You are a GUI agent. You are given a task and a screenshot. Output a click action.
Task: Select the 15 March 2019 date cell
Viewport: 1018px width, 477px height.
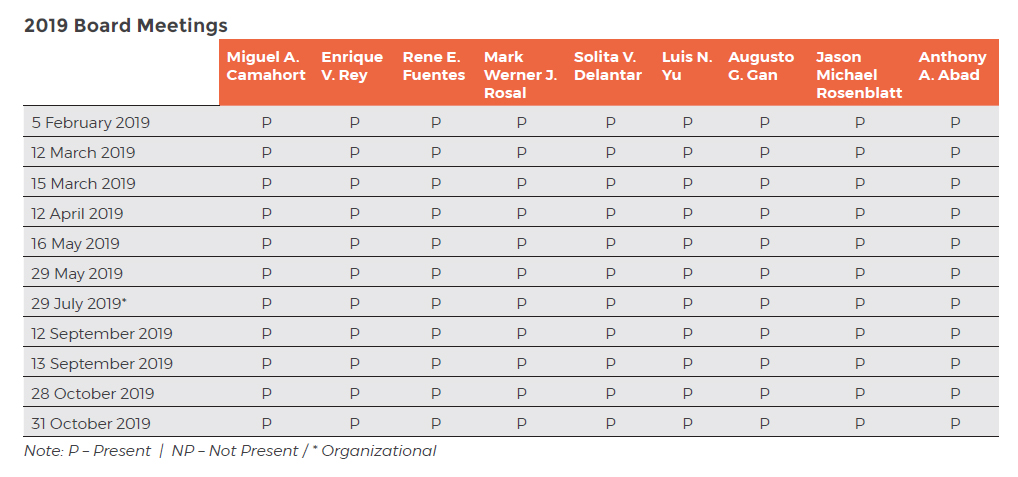point(83,184)
